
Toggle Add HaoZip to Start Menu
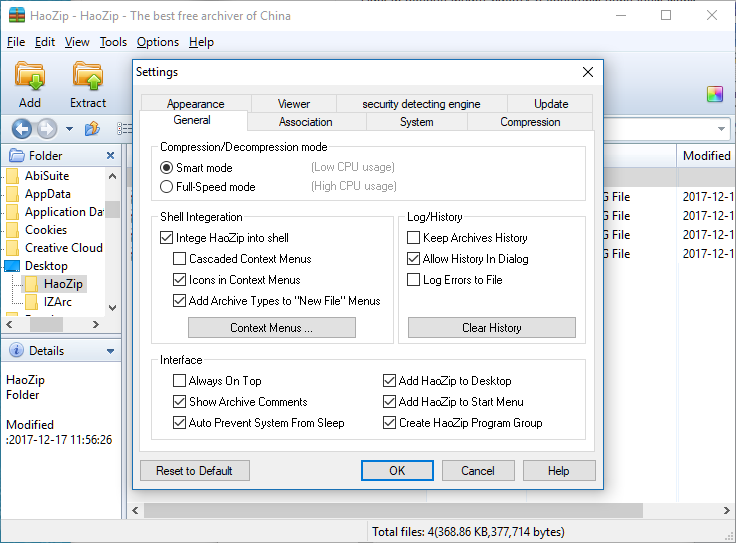click(389, 402)
